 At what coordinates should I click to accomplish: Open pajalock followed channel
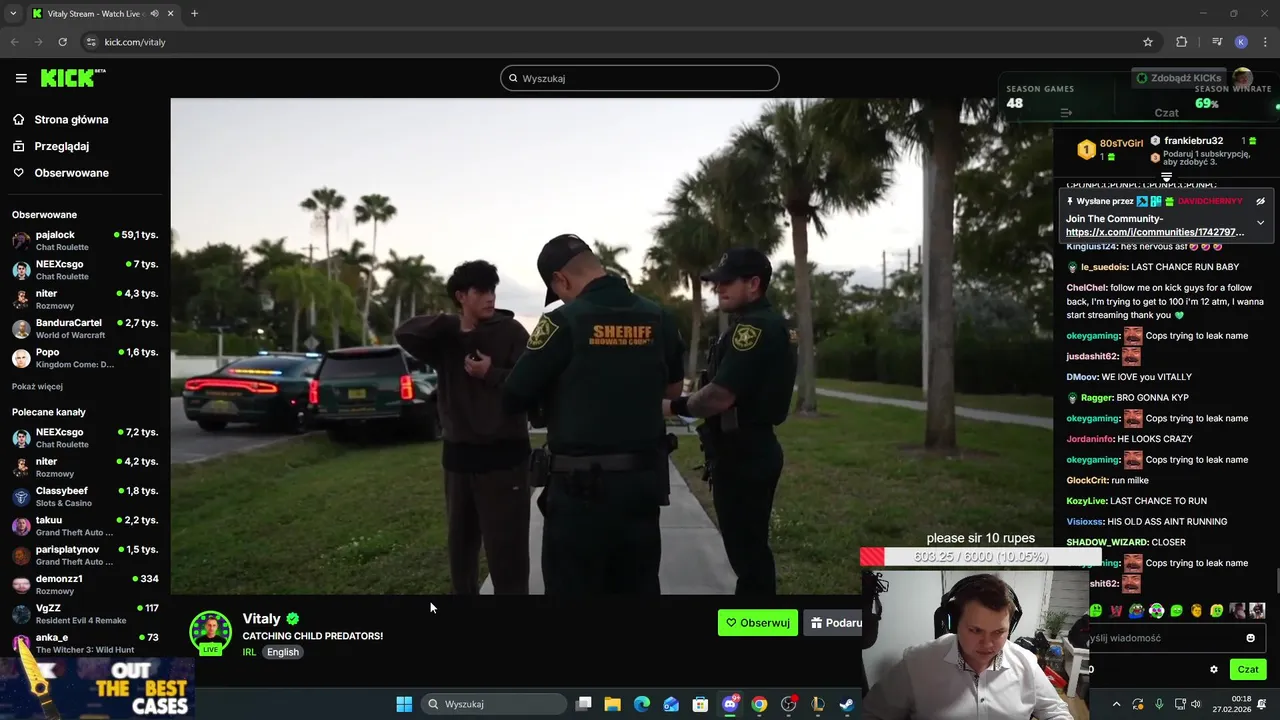tap(85, 241)
